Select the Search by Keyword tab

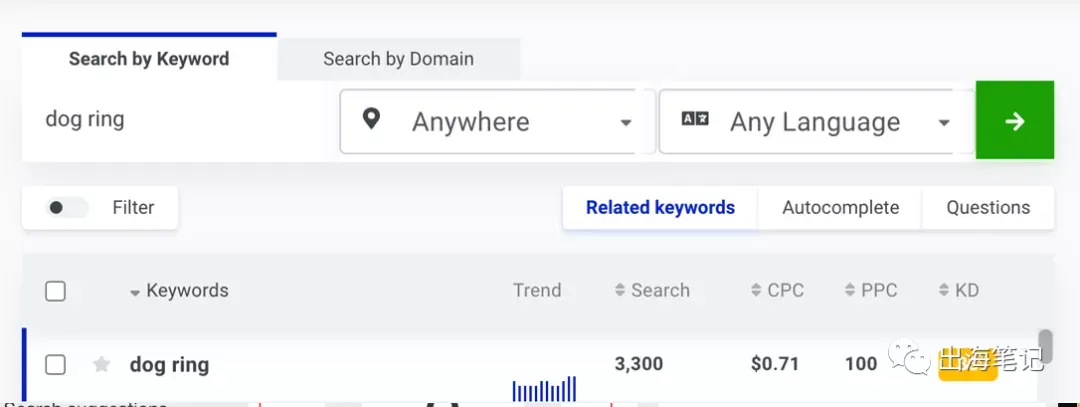pos(149,59)
